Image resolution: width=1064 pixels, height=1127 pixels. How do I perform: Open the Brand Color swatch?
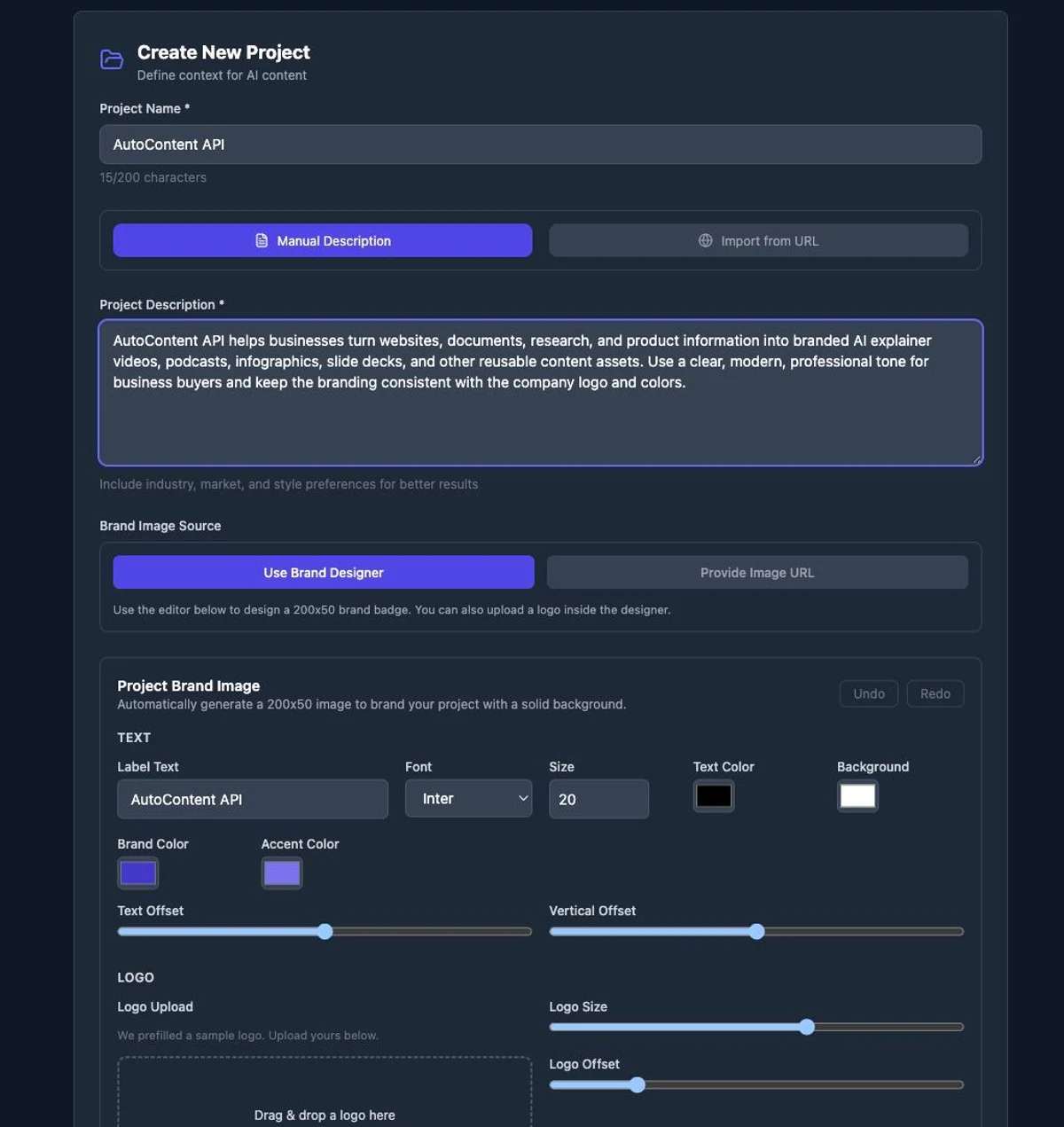click(x=138, y=873)
